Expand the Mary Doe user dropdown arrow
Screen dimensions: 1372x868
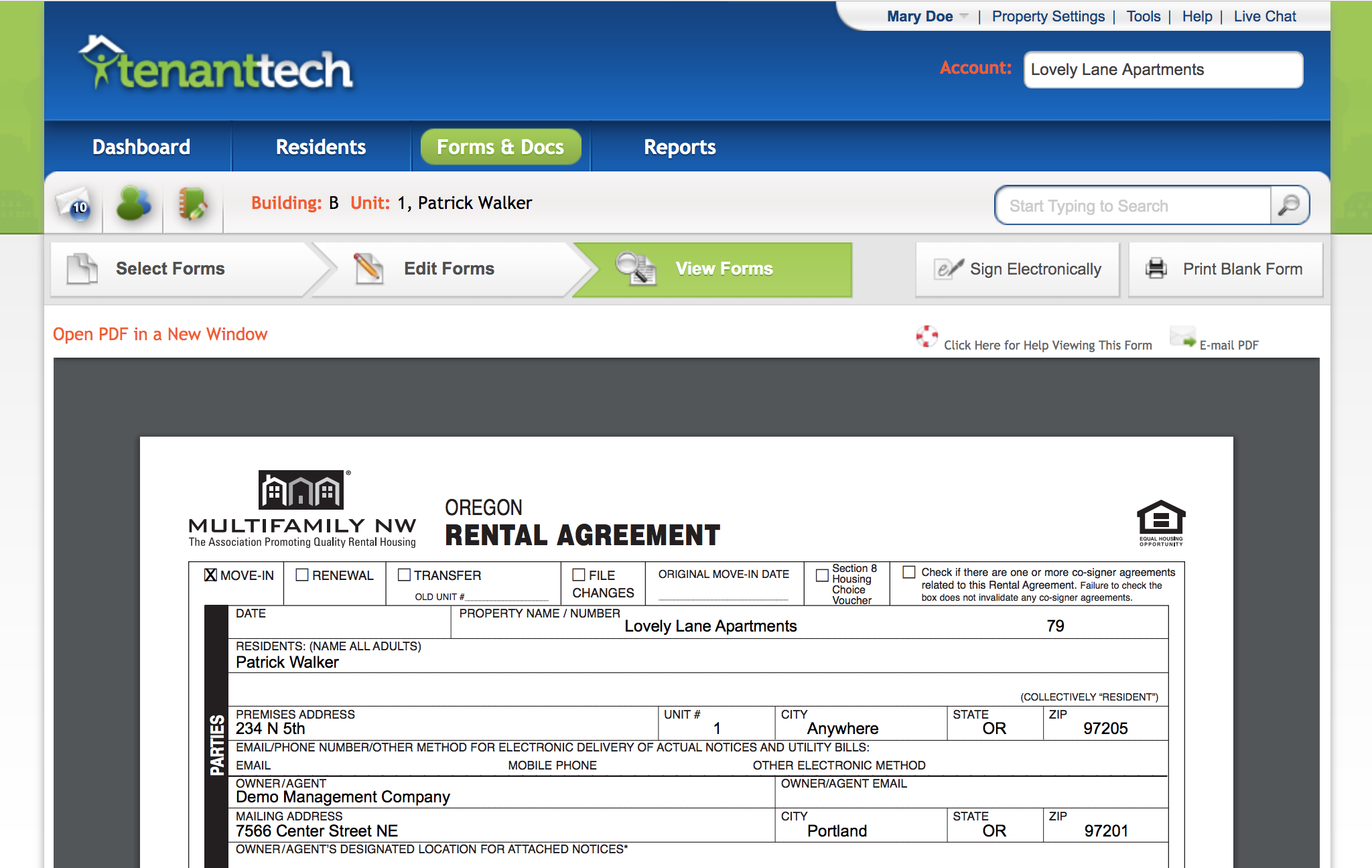coord(964,16)
